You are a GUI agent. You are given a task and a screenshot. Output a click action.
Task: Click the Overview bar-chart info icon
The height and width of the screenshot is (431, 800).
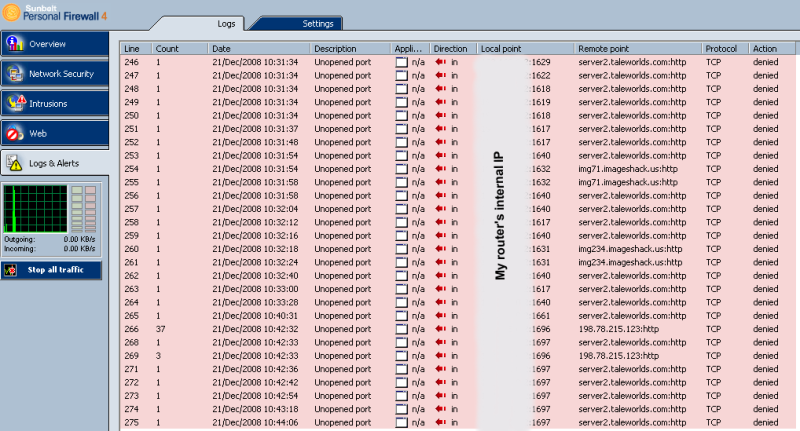point(15,44)
